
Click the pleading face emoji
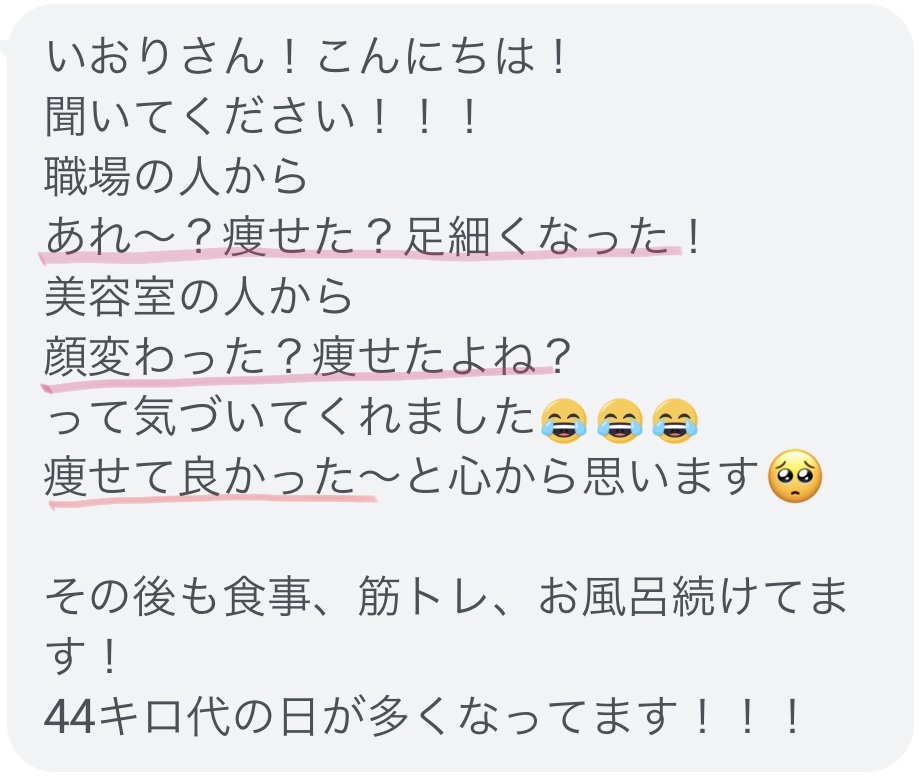coord(795,476)
